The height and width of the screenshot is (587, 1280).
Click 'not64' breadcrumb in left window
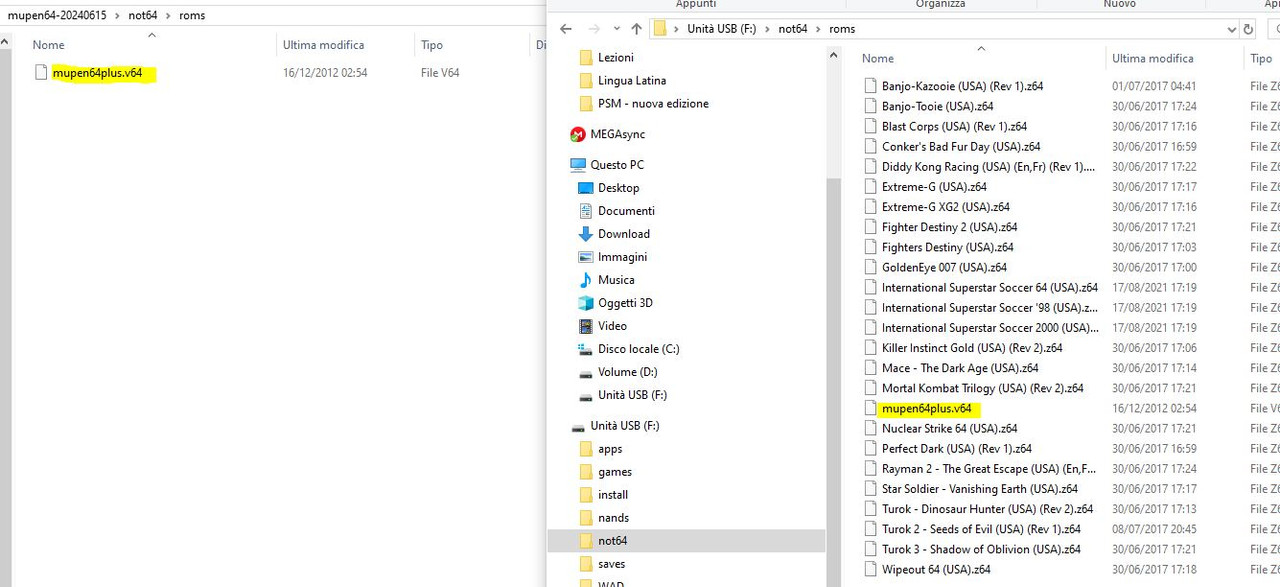click(143, 15)
